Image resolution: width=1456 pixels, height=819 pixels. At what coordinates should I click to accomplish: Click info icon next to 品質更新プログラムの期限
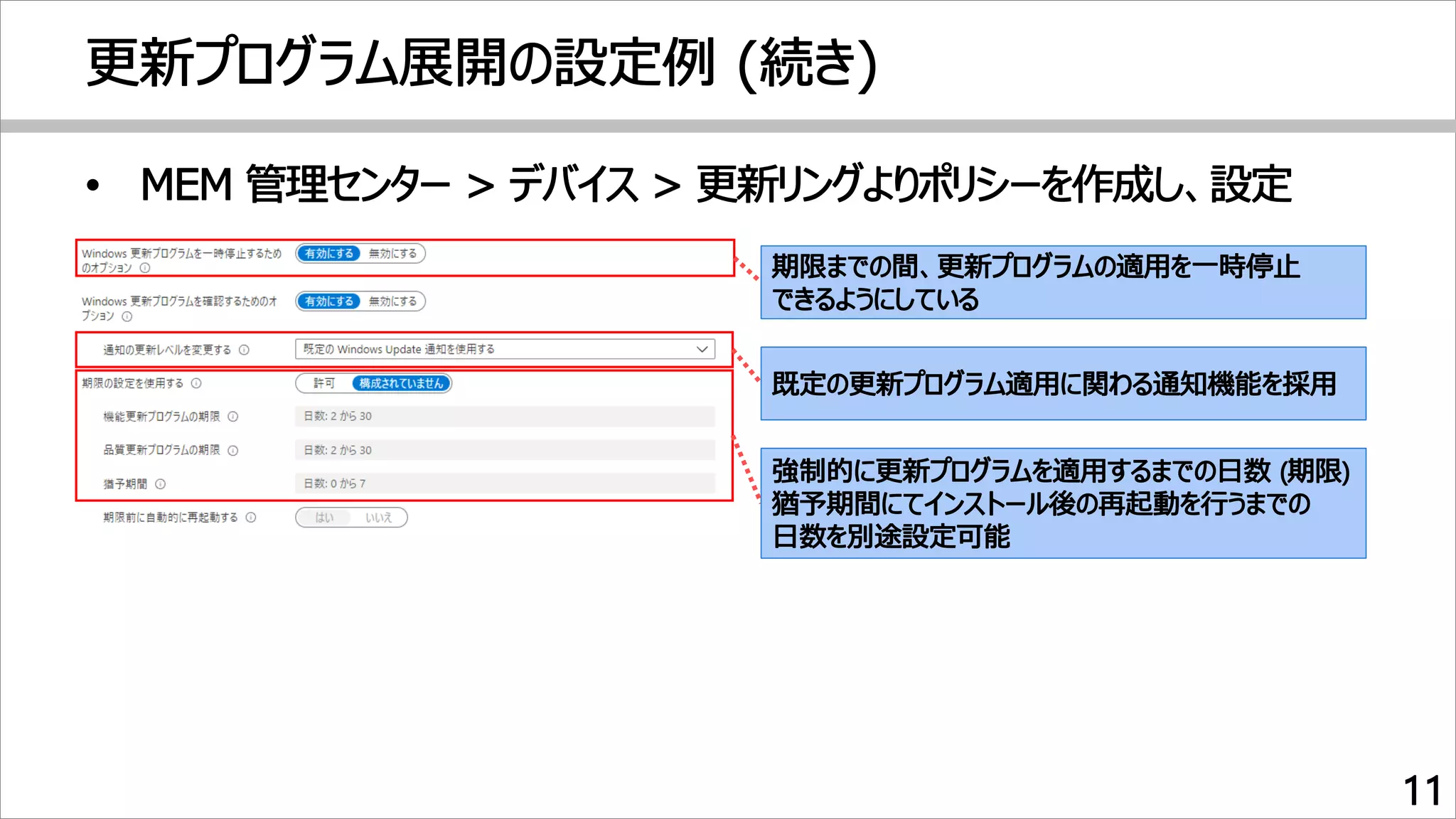click(x=233, y=451)
